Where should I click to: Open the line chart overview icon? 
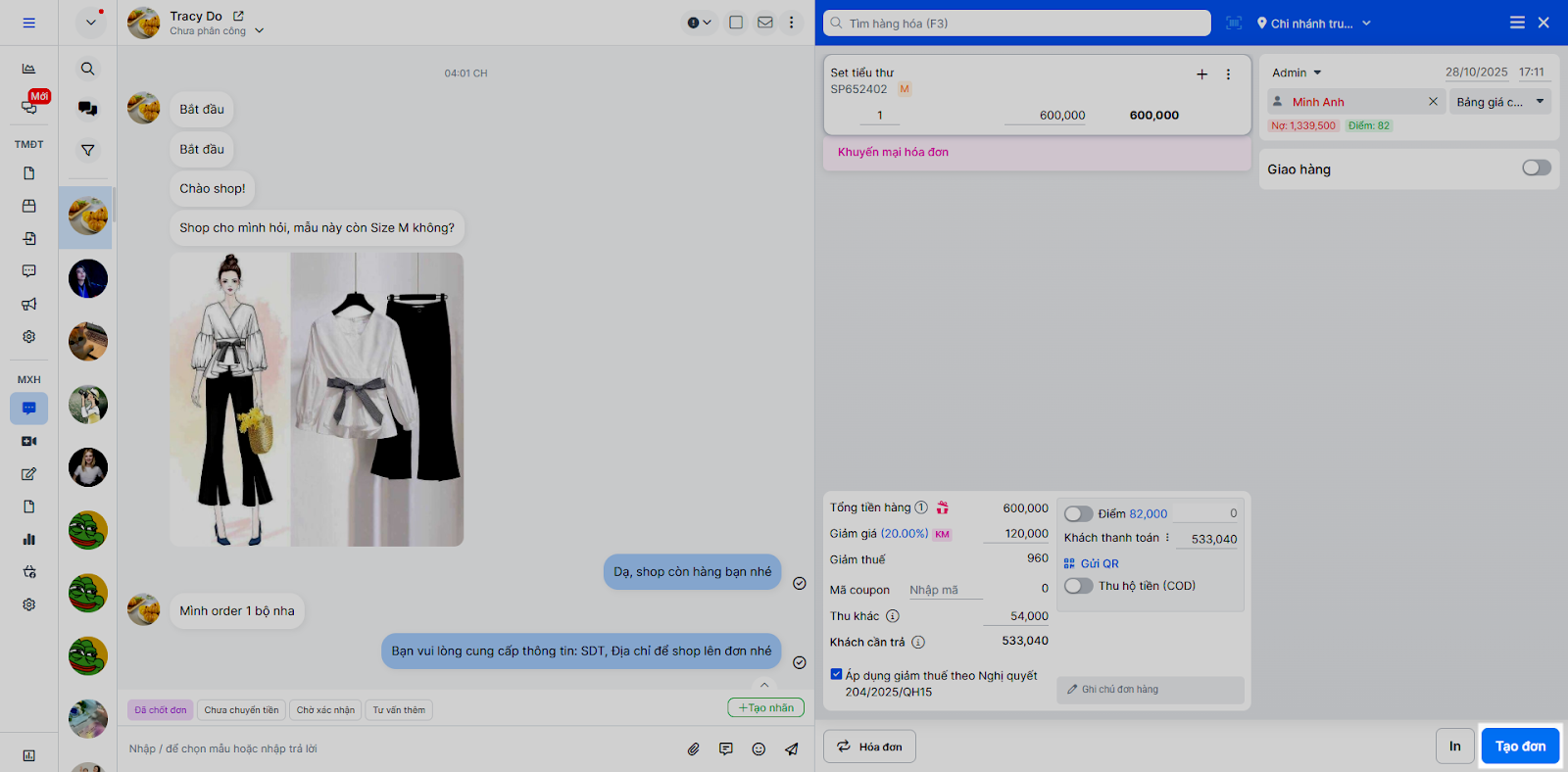(x=28, y=69)
